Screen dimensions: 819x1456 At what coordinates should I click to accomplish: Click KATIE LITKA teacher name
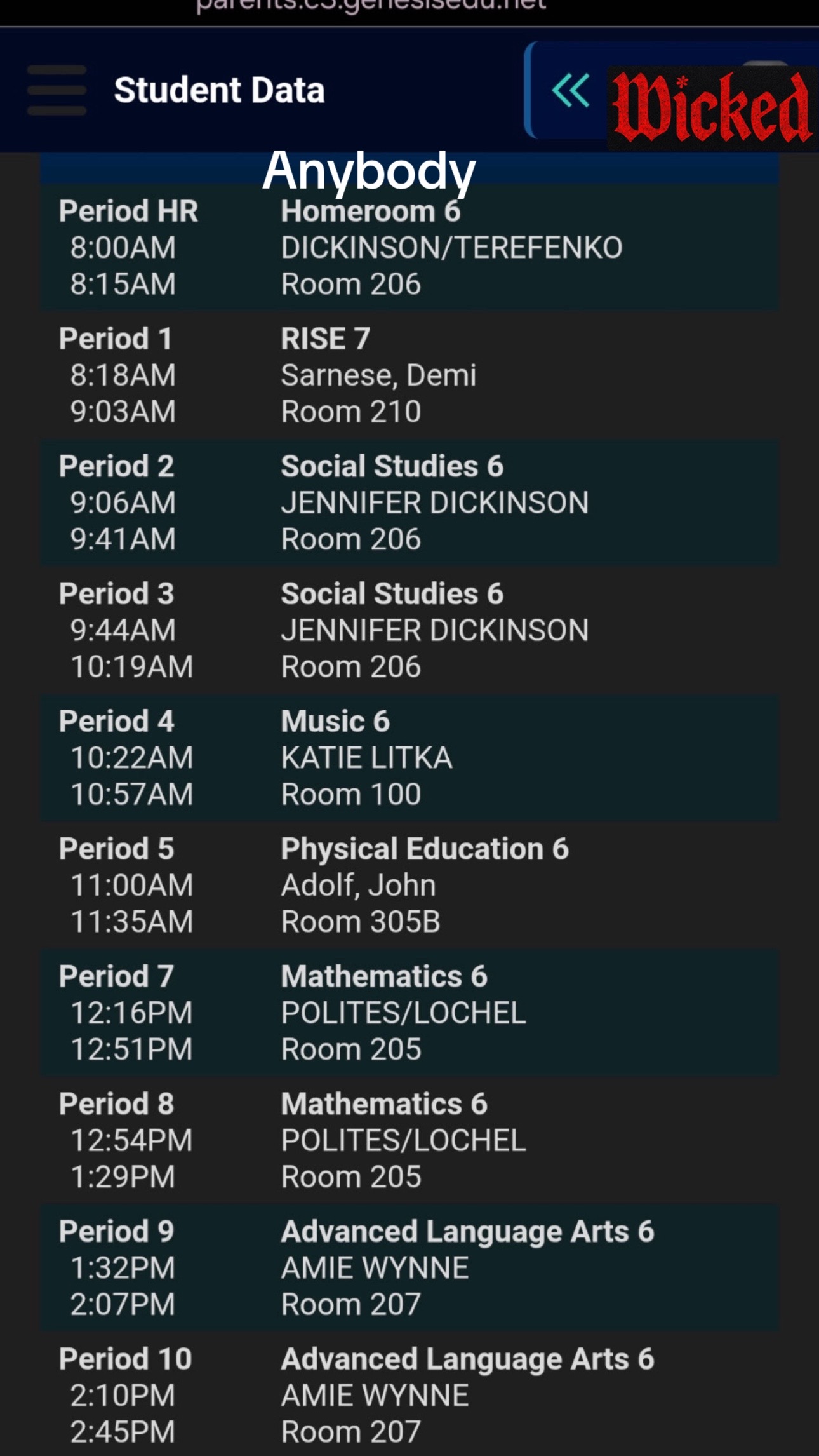tap(366, 757)
